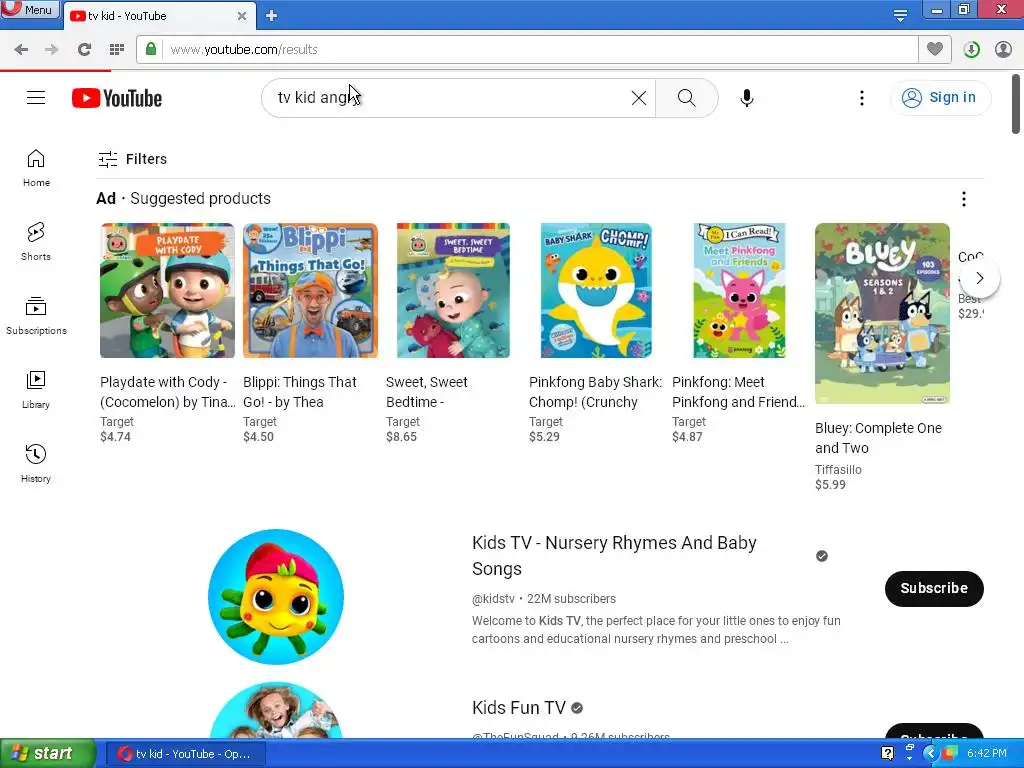Start voice search with the microphone icon
Screen dimensions: 1024x768
pyautogui.click(x=746, y=98)
